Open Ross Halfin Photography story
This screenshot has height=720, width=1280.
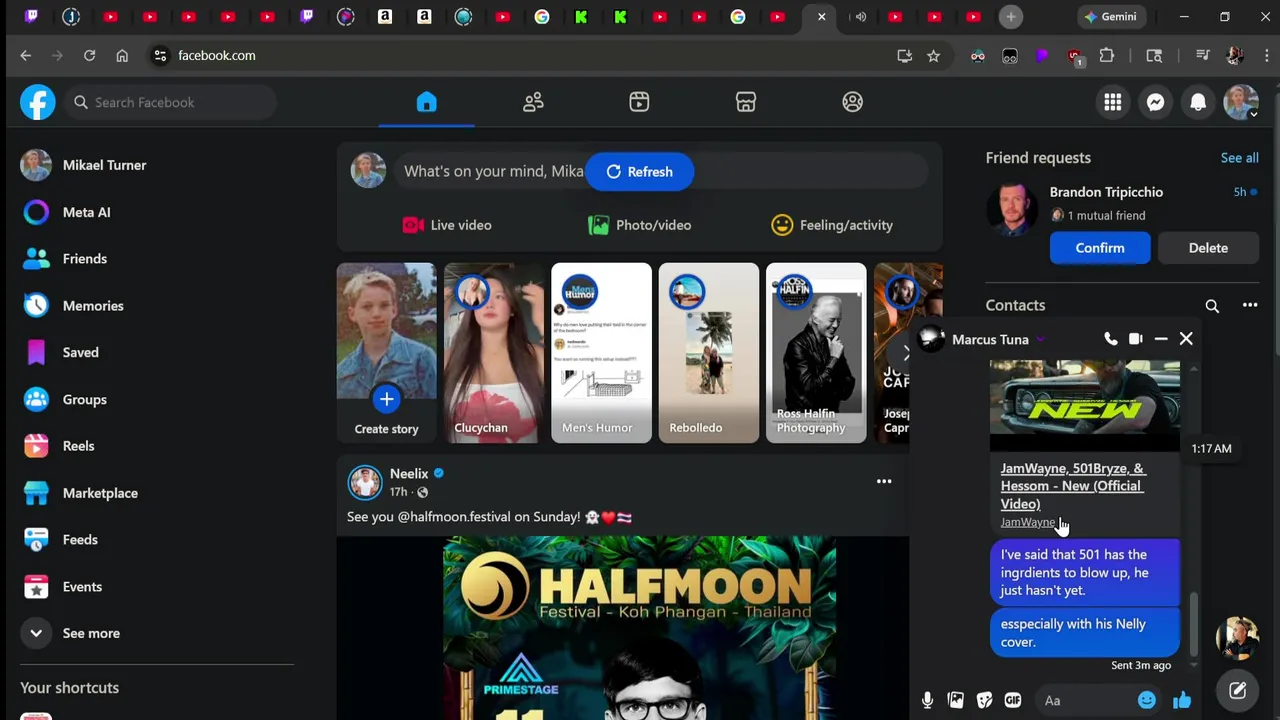click(x=816, y=352)
